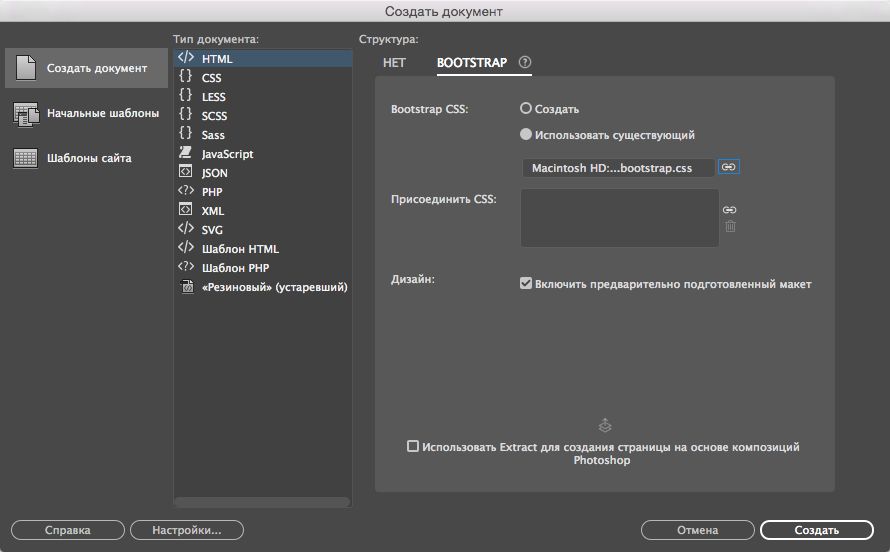890x552 pixels.
Task: Open the Создать документ category
Action: [x=86, y=68]
